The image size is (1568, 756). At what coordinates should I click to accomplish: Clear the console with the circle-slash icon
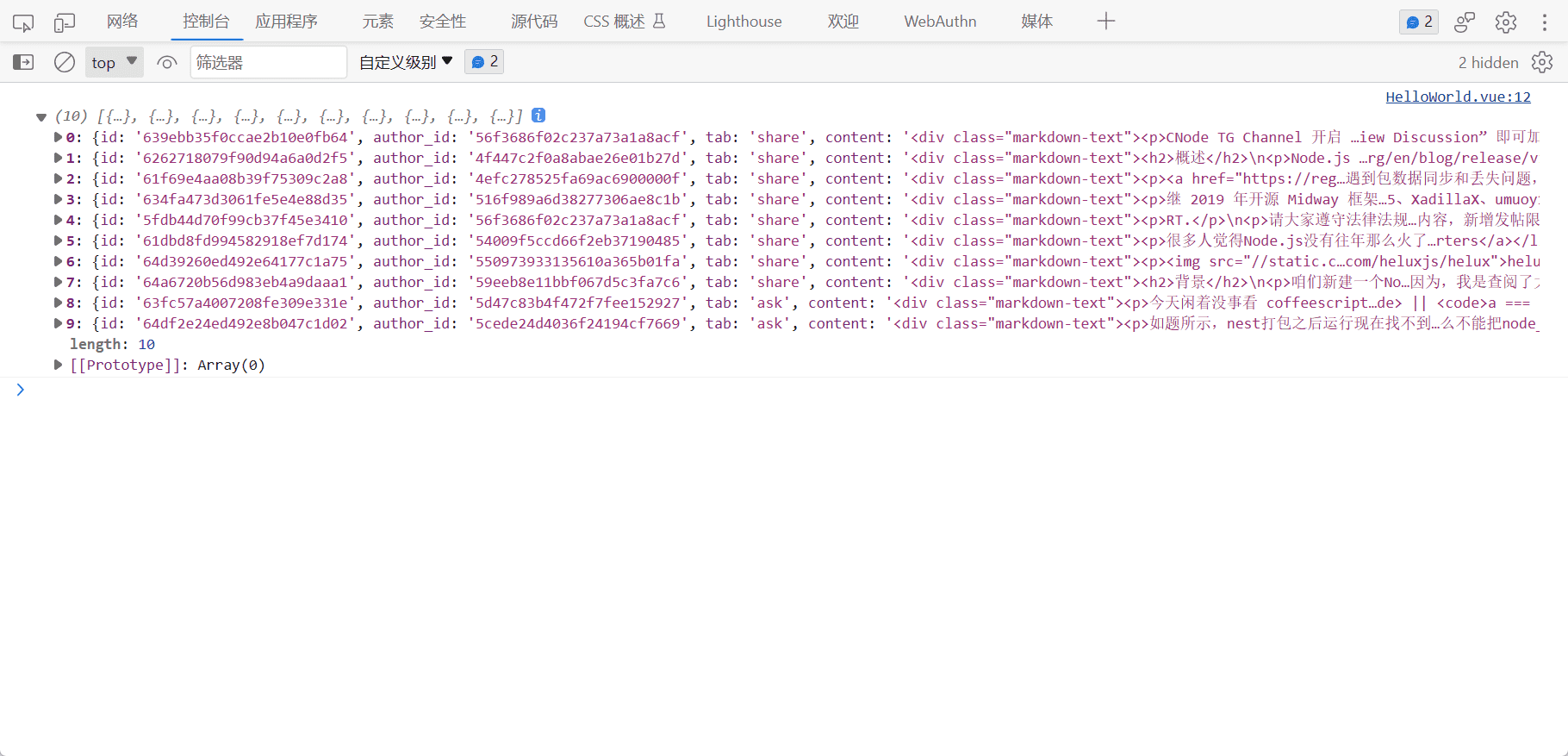tap(65, 62)
